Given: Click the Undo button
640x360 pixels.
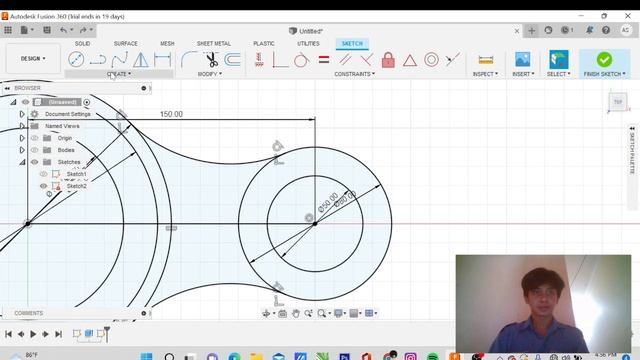Looking at the screenshot, I should [64, 30].
